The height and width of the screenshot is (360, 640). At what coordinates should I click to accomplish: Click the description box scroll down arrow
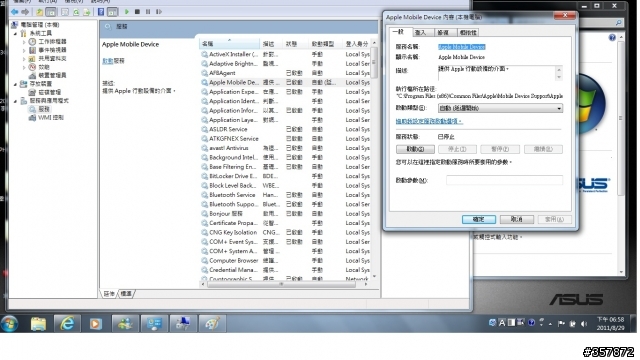point(559,77)
